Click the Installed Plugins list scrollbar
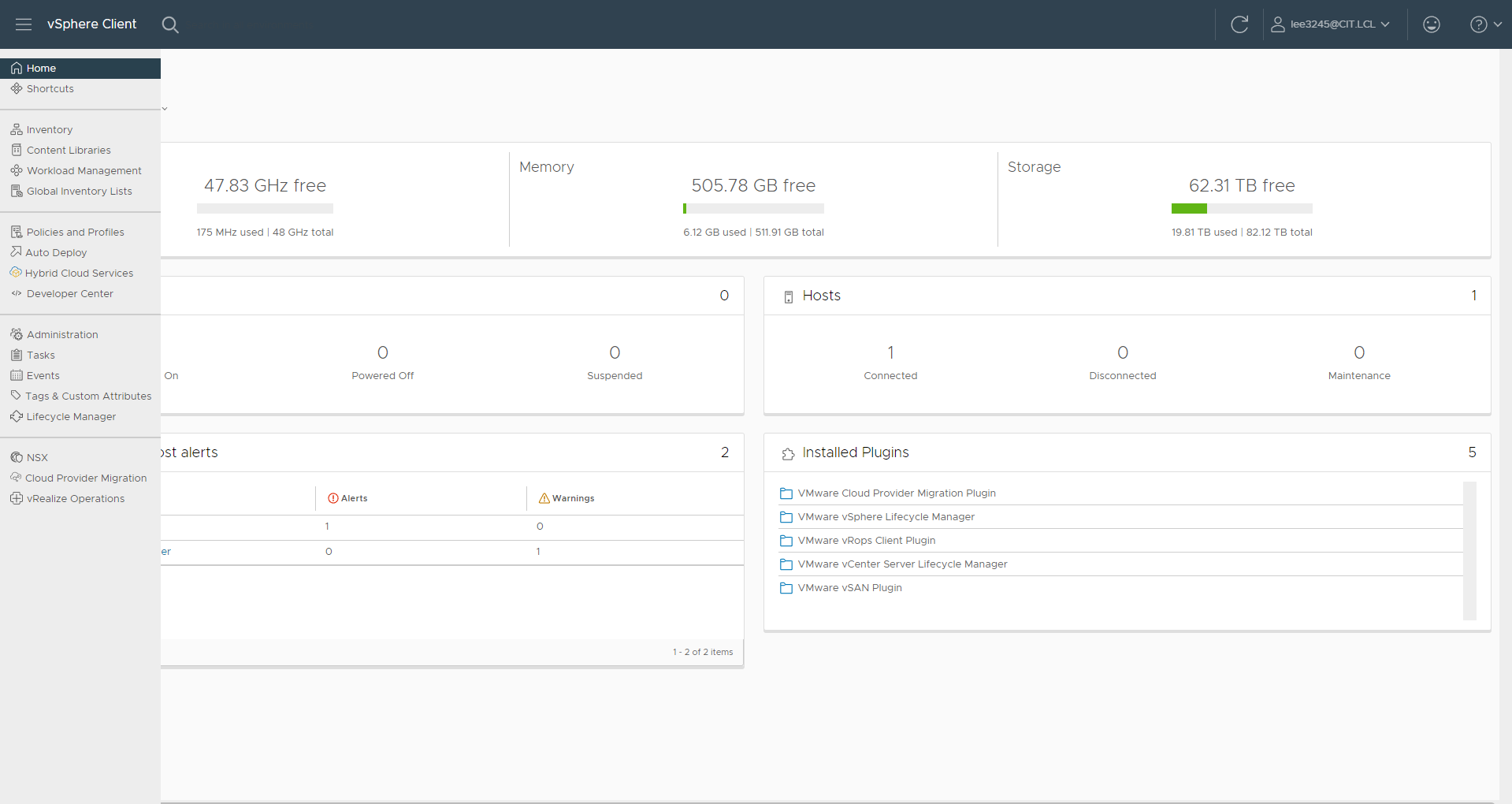This screenshot has height=804, width=1512. (1469, 551)
